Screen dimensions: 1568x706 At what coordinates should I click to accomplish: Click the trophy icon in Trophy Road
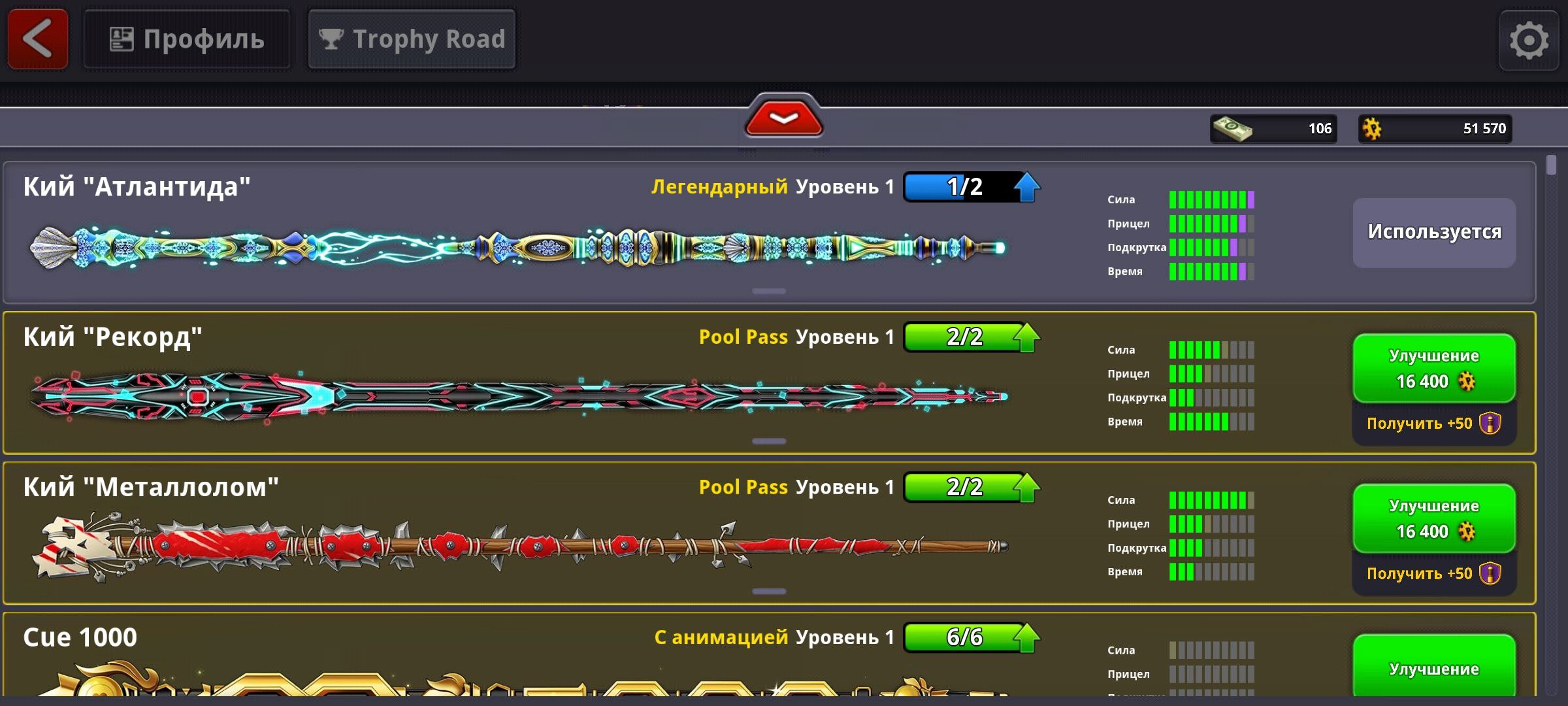pyautogui.click(x=331, y=39)
